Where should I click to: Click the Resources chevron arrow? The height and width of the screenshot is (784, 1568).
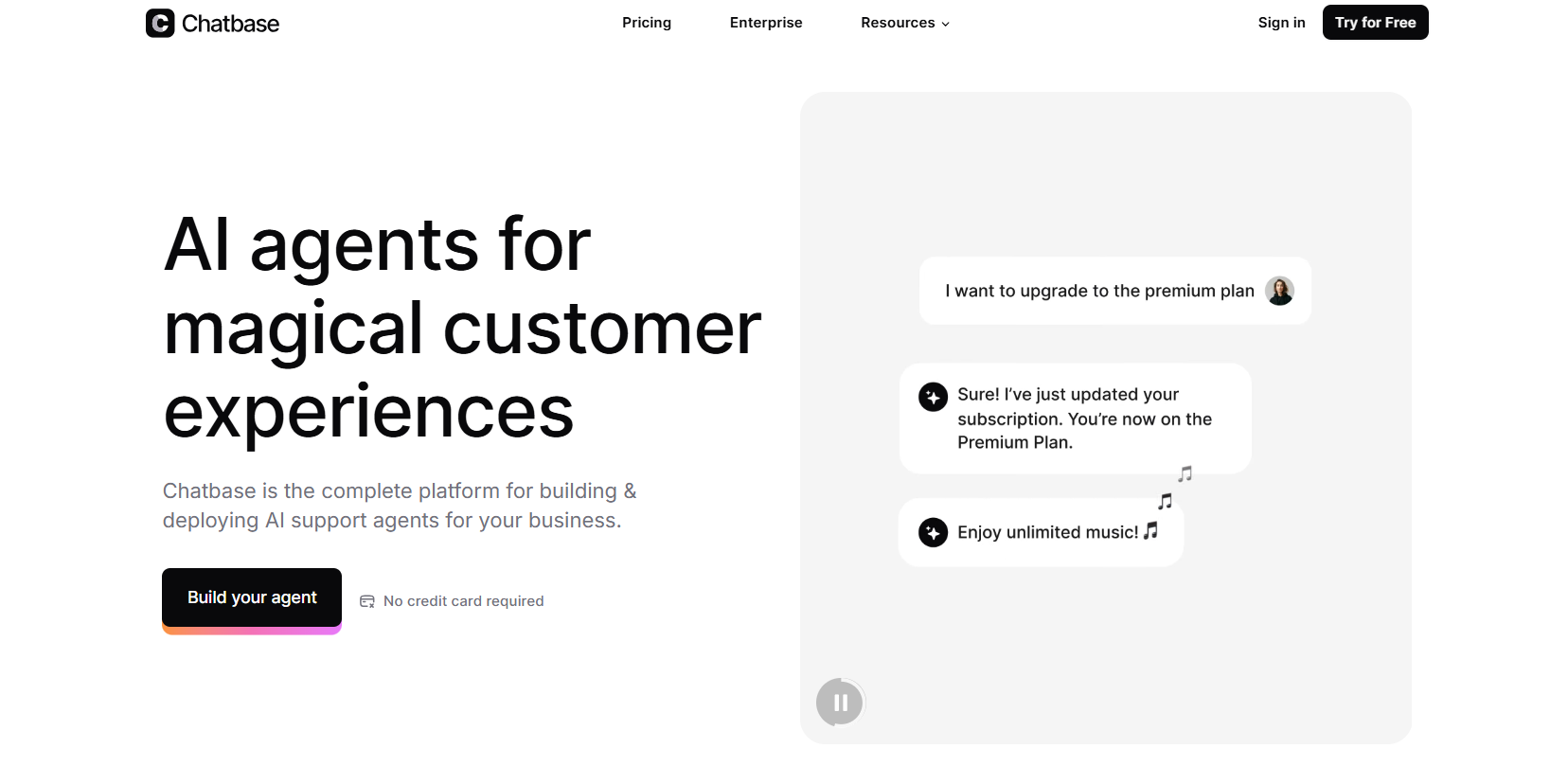click(x=945, y=24)
